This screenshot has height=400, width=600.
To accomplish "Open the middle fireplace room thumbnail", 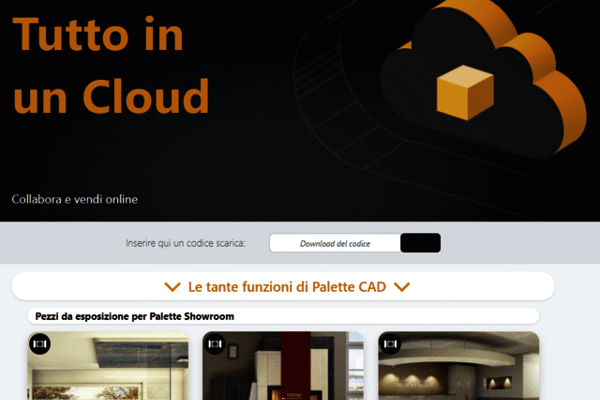I will tap(283, 366).
